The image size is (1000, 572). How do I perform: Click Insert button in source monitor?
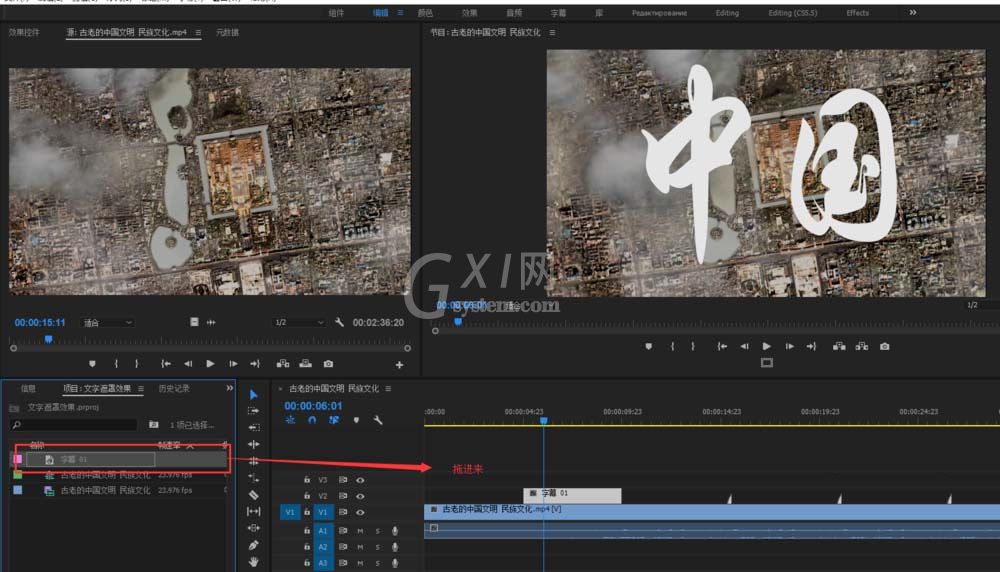(x=283, y=363)
